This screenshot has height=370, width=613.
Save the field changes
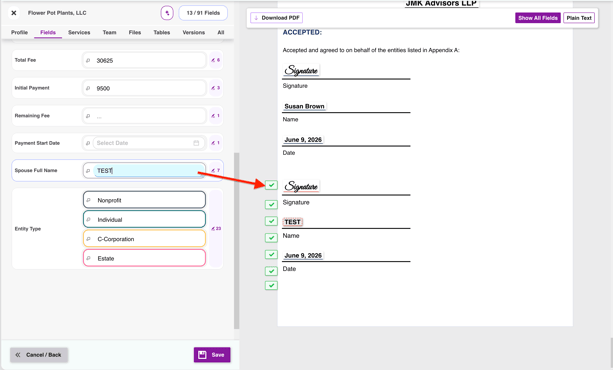(x=212, y=355)
